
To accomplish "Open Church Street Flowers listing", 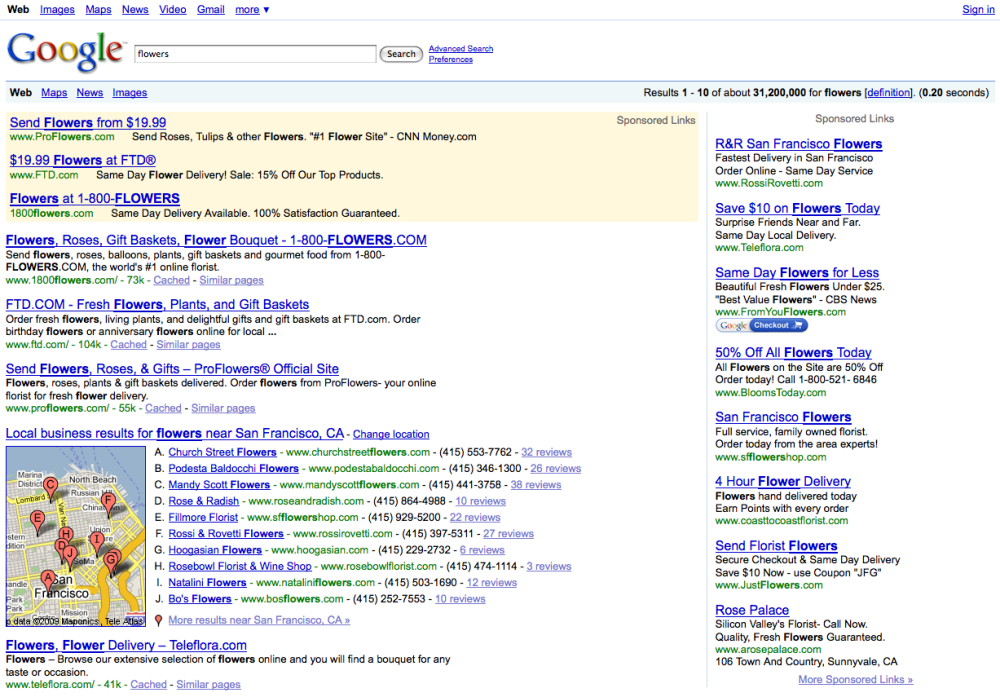I will coord(223,452).
